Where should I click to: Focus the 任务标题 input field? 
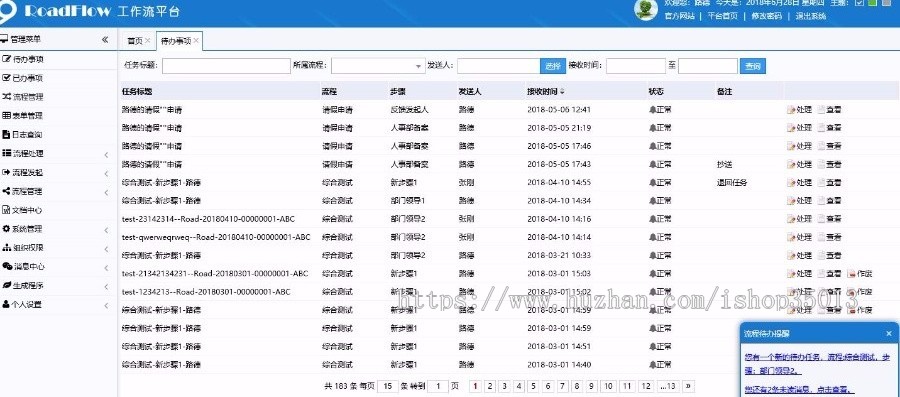click(x=226, y=66)
